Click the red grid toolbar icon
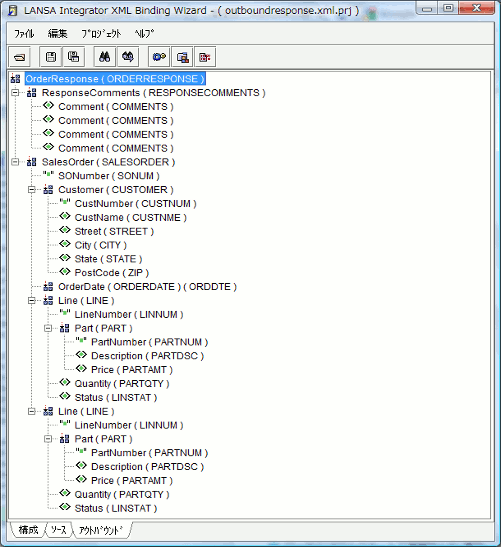The image size is (501, 547). pyautogui.click(x=205, y=57)
